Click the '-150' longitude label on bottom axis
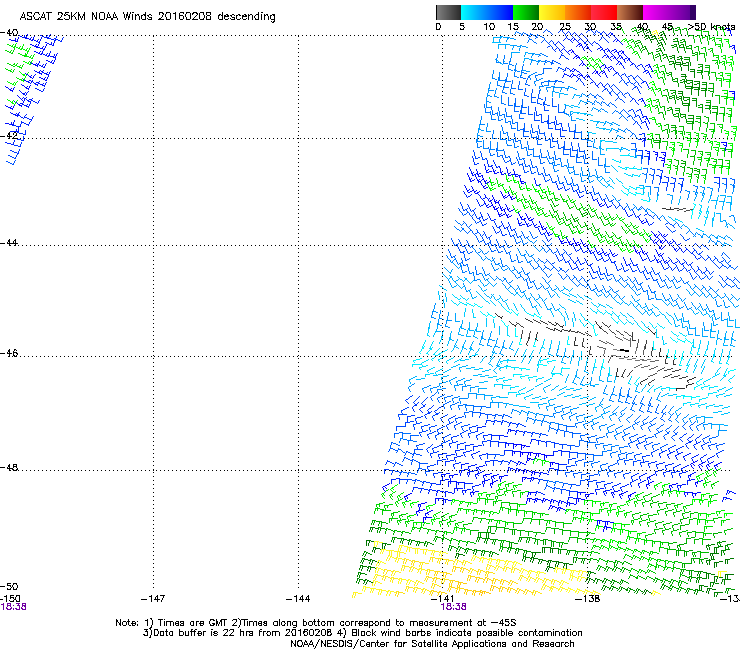The width and height of the screenshot is (740, 650). click(10, 599)
